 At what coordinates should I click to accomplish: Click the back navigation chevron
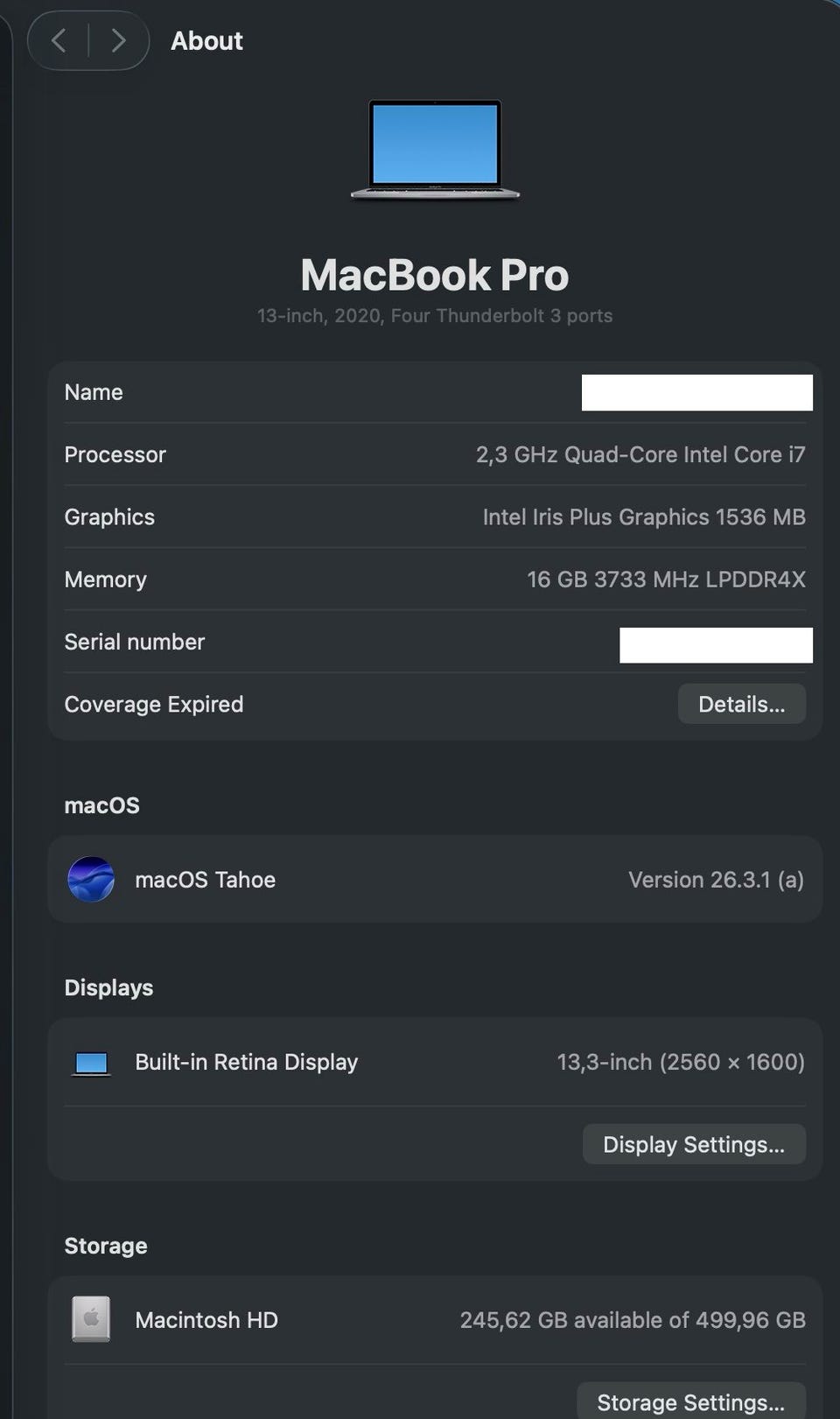click(59, 40)
